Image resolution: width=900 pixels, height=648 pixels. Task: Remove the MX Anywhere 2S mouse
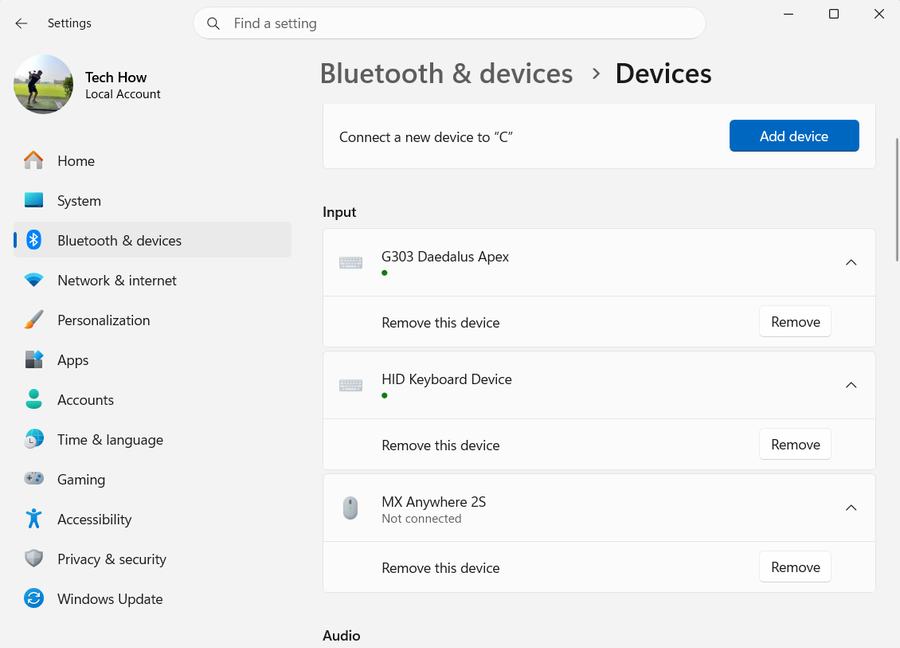[x=795, y=567]
